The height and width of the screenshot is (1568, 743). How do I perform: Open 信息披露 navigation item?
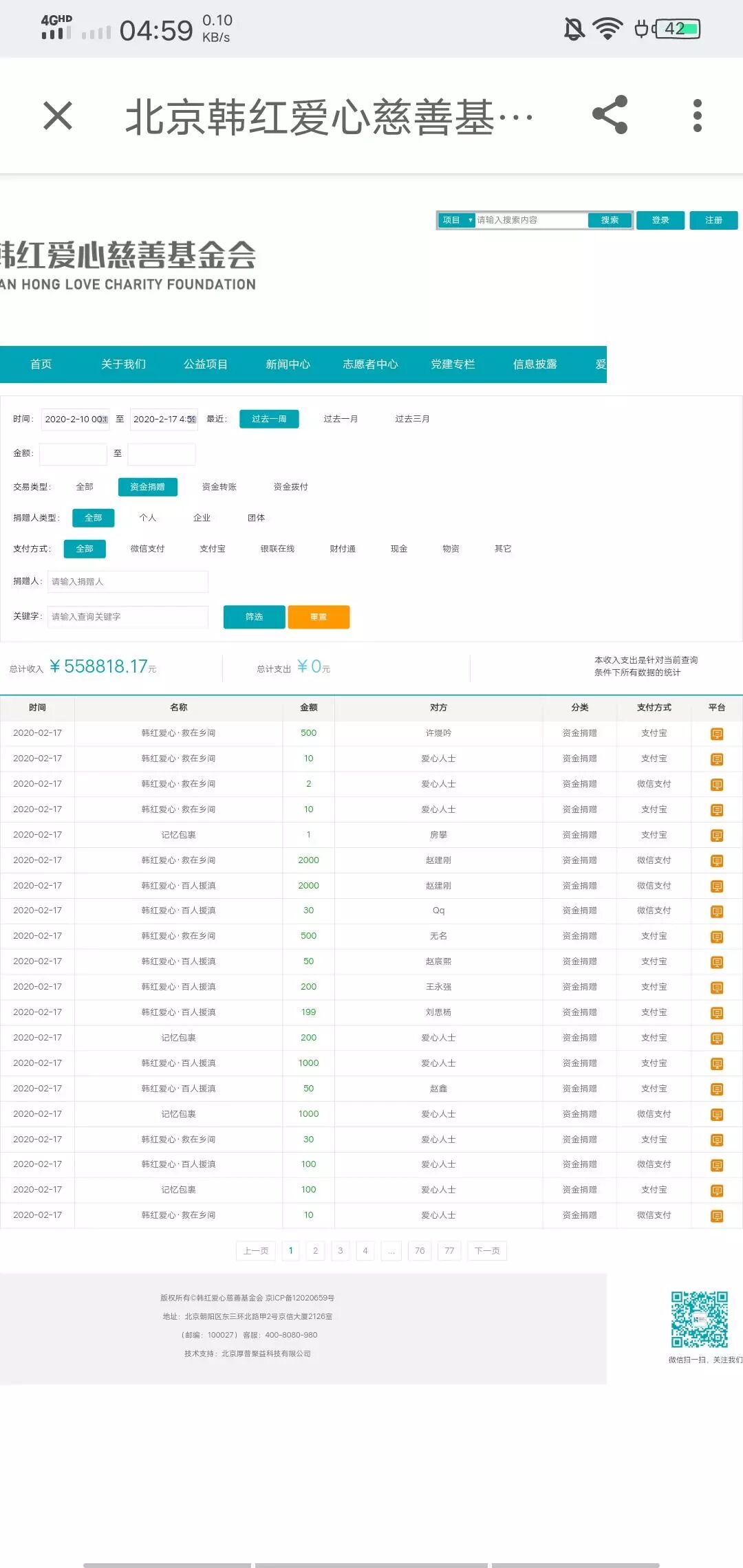[x=535, y=364]
